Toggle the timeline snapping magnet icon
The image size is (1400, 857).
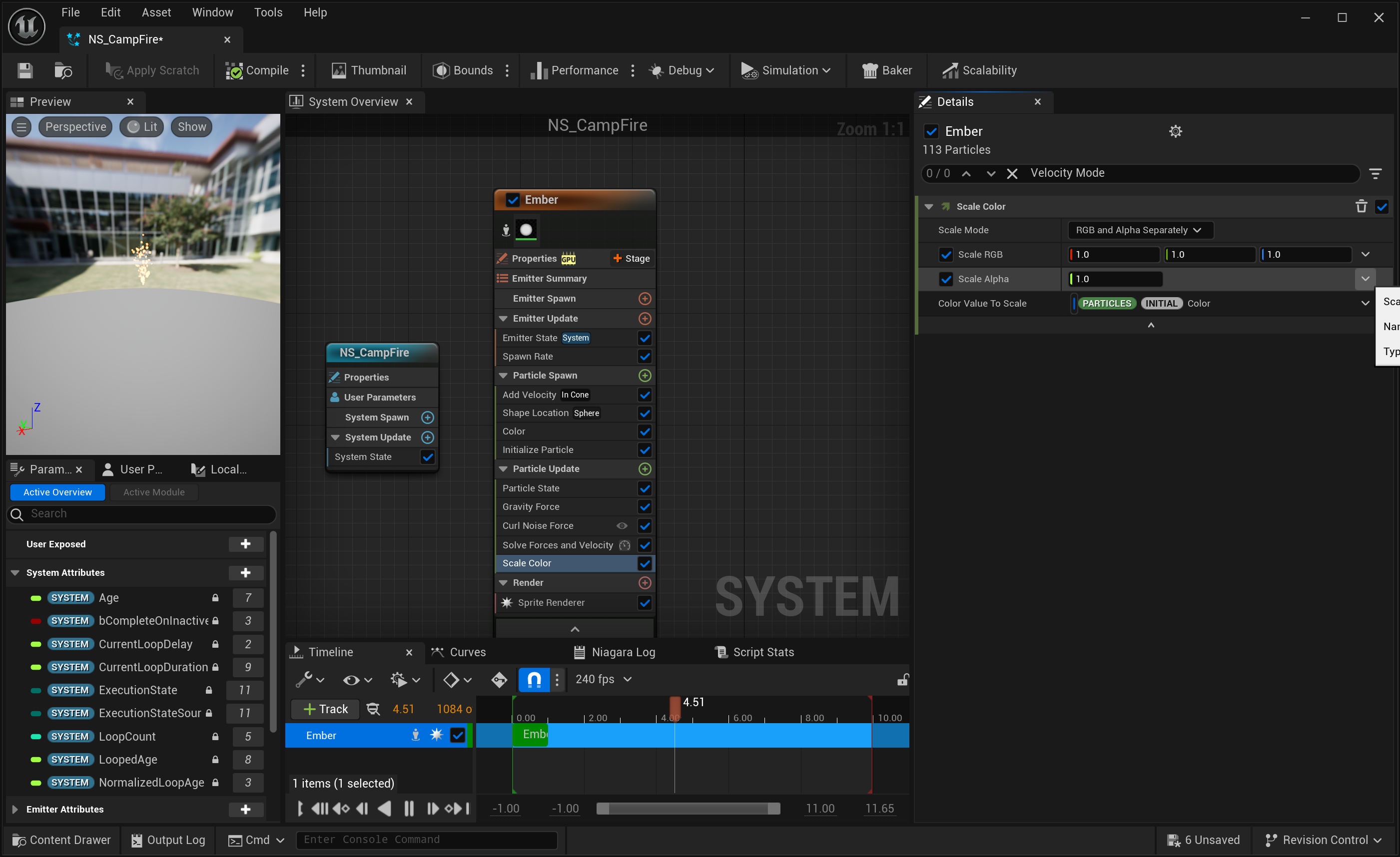534,679
